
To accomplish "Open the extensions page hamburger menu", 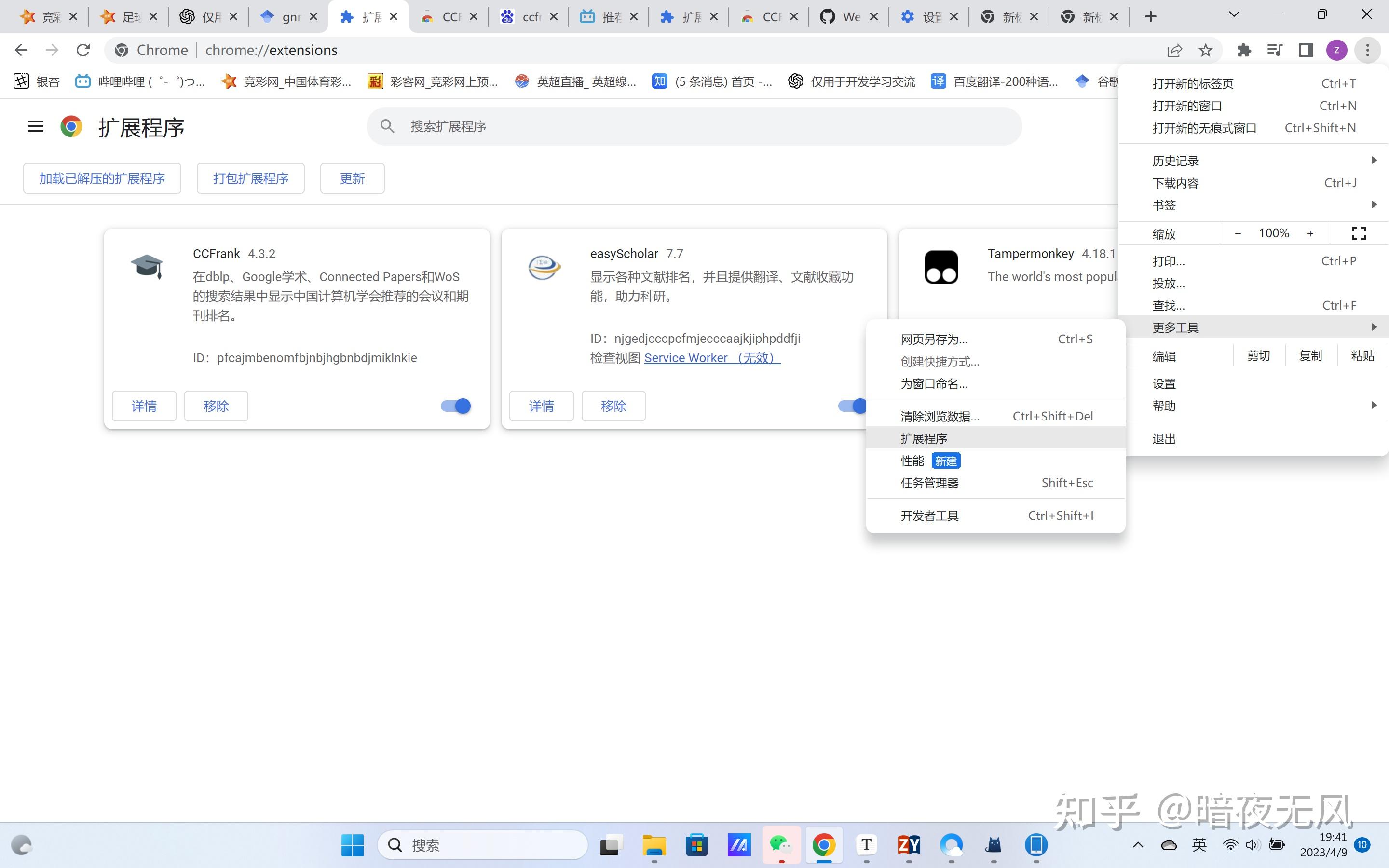I will (36, 126).
